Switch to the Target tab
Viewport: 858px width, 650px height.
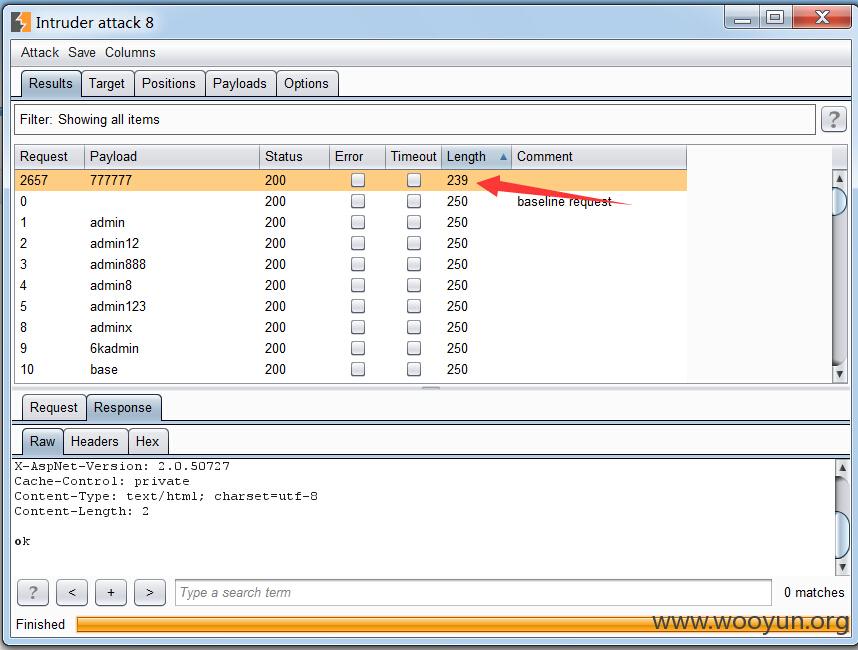(x=107, y=83)
